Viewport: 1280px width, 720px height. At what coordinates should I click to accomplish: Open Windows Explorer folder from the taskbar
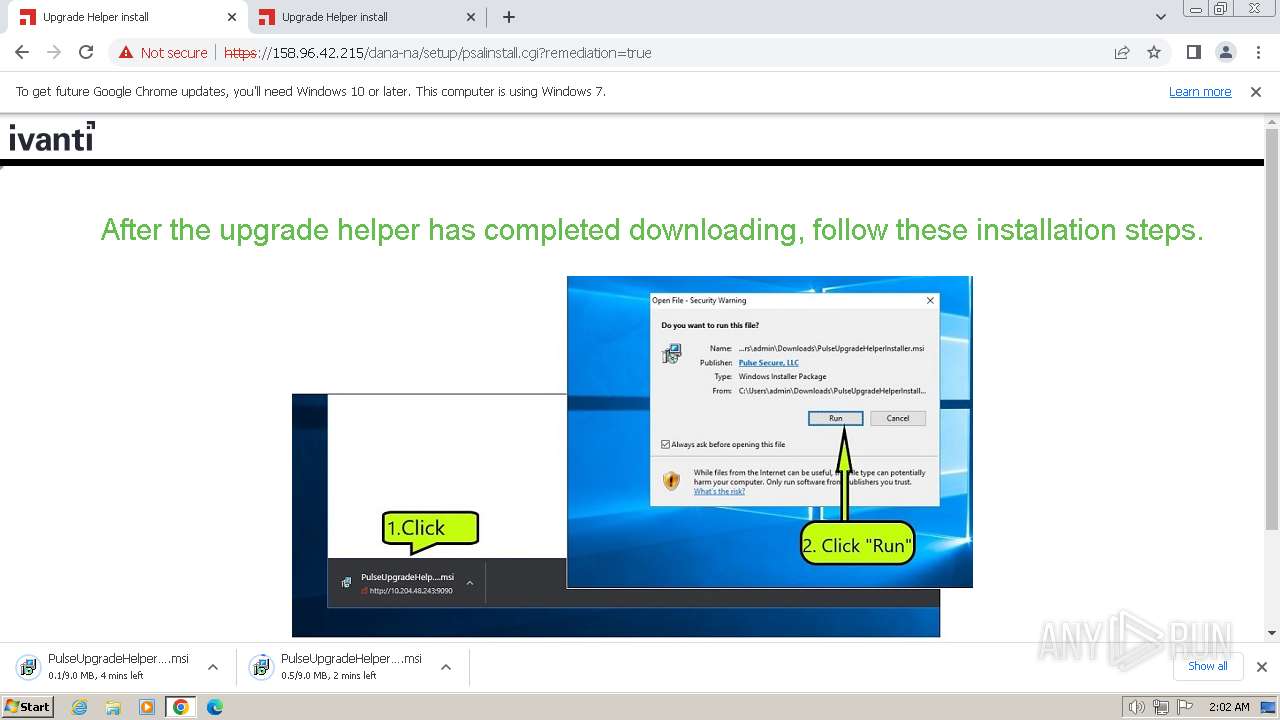[113, 707]
